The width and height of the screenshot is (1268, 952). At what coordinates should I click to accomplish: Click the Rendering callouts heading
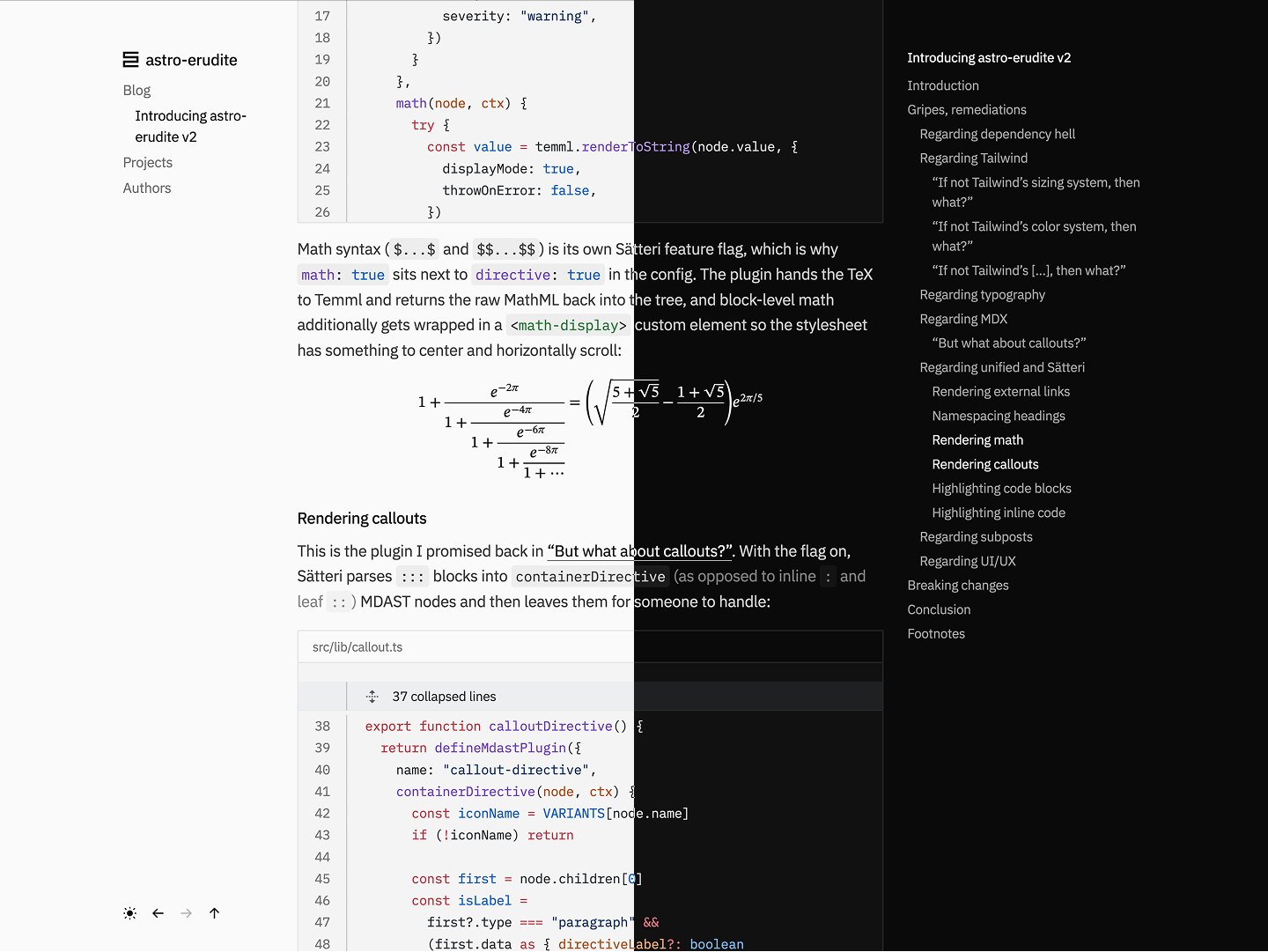tap(361, 519)
